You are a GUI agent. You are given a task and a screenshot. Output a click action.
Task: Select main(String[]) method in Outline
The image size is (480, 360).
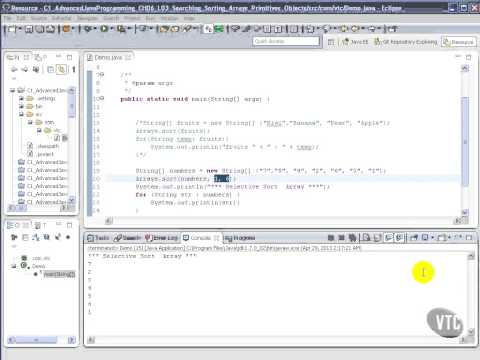[x=59, y=274]
